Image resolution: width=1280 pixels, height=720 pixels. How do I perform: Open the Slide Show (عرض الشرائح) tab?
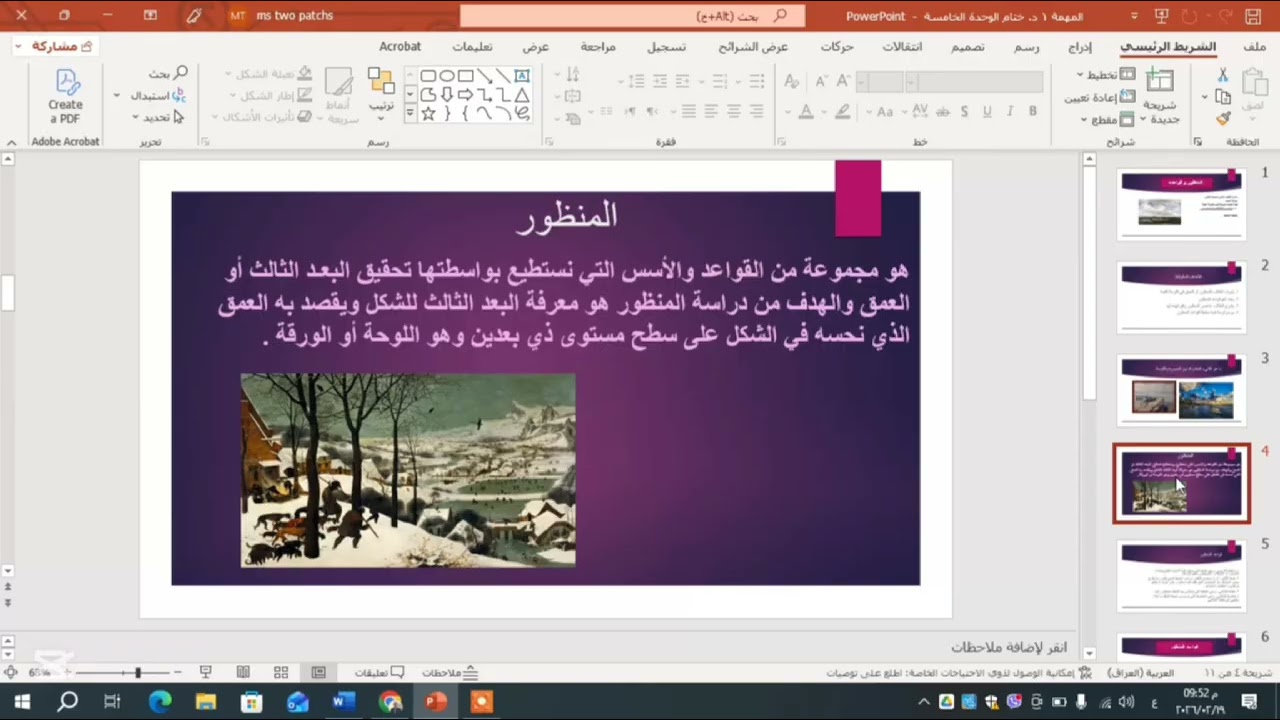click(x=753, y=47)
